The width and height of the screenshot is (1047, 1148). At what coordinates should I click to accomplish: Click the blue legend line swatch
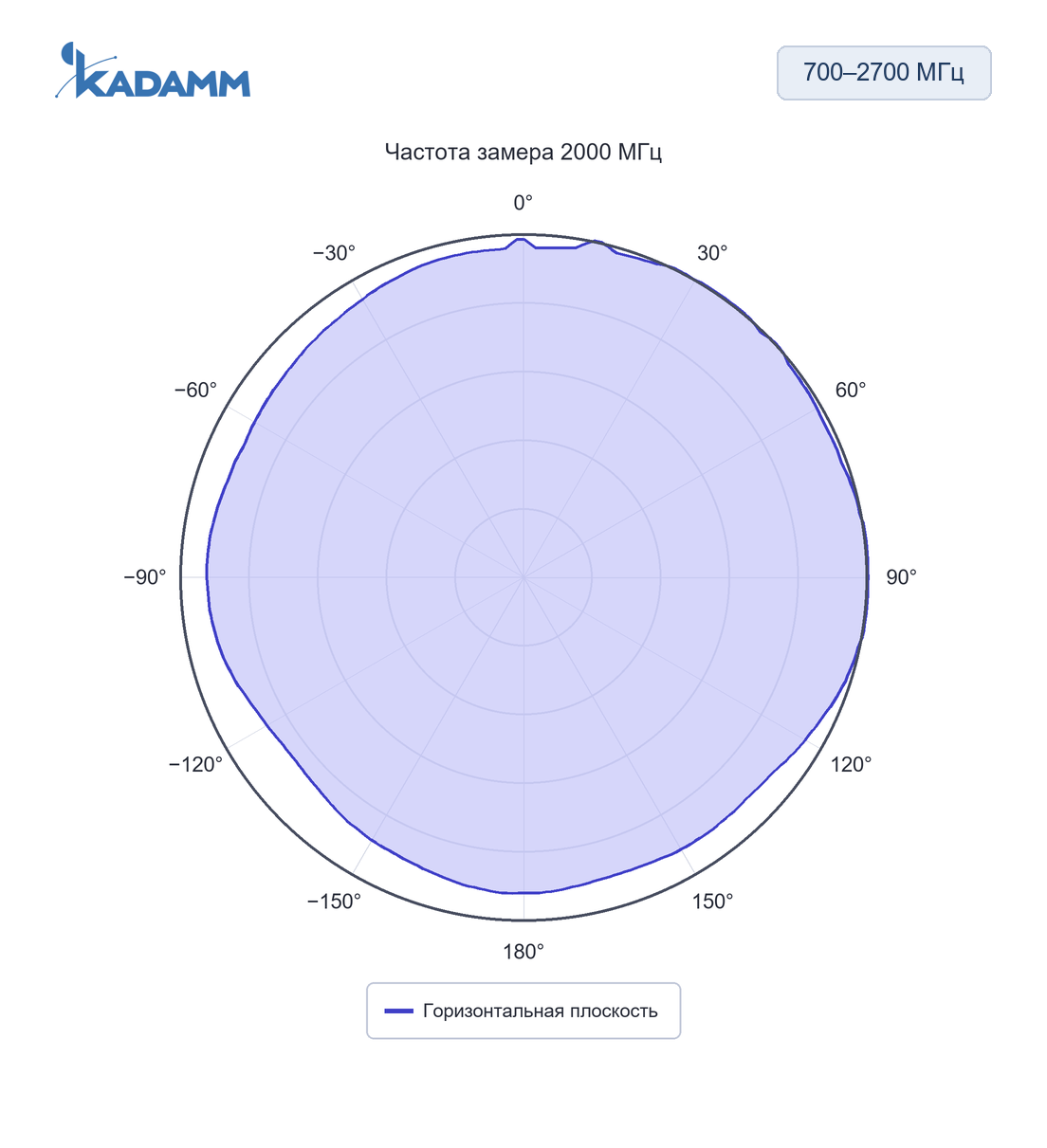click(x=399, y=1011)
